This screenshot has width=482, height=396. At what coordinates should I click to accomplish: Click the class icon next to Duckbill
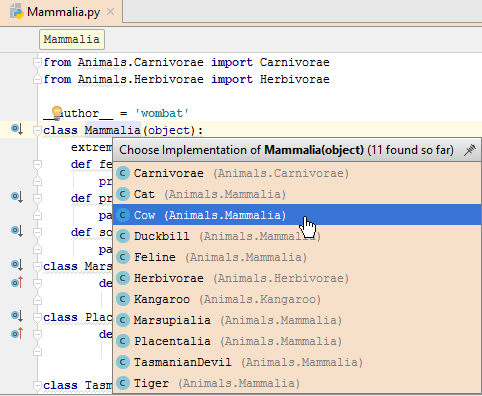pos(123,236)
